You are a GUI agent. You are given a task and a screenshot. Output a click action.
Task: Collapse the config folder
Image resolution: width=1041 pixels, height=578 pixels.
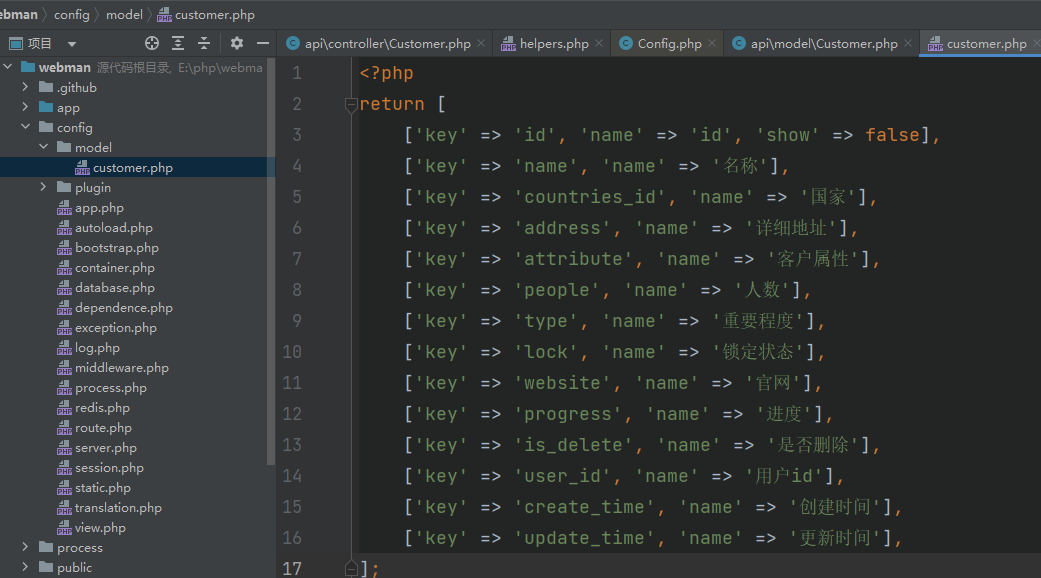25,127
